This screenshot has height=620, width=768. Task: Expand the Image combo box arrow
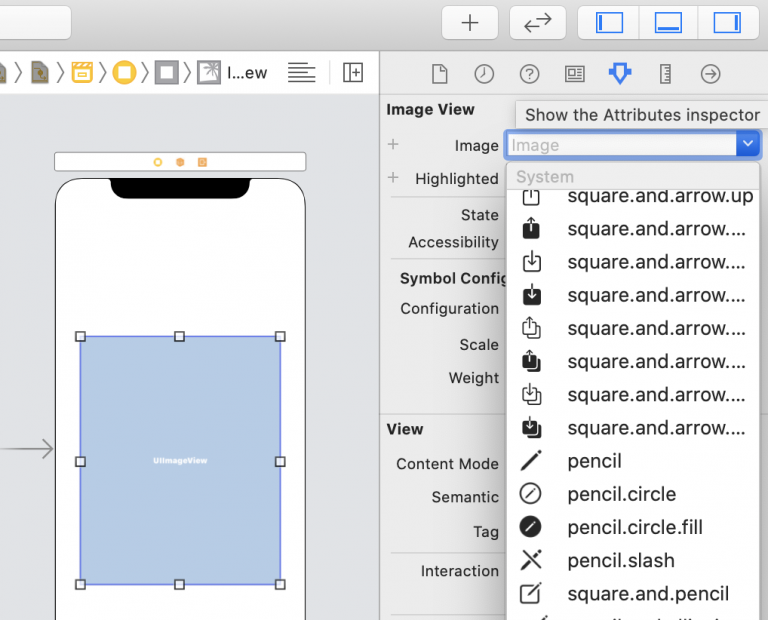coord(748,145)
